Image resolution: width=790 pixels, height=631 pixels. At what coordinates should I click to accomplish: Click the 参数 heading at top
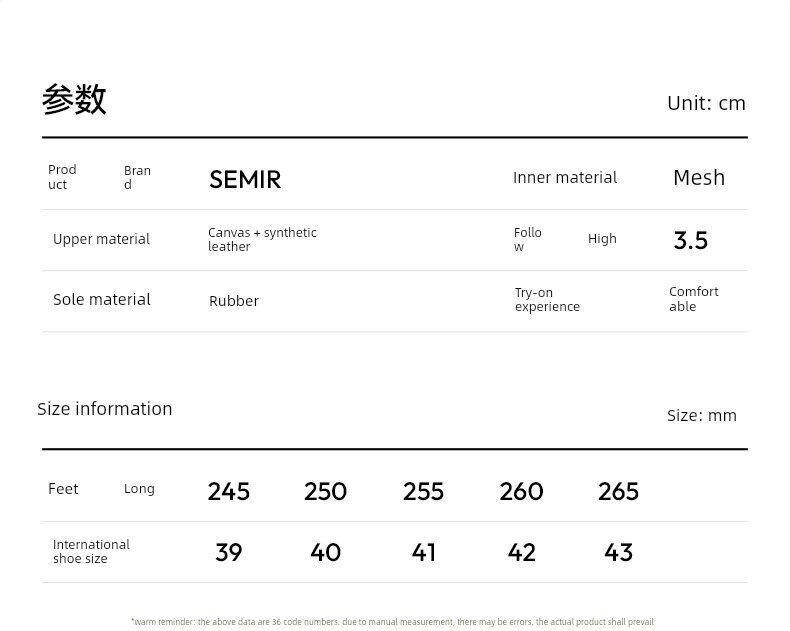click(x=74, y=100)
